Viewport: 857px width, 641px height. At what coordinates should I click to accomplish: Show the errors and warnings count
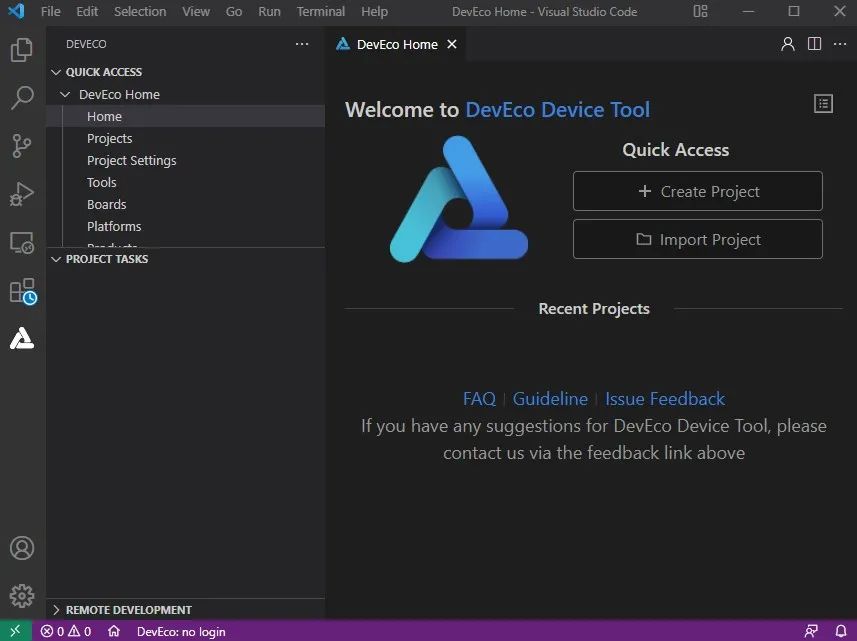(x=66, y=631)
